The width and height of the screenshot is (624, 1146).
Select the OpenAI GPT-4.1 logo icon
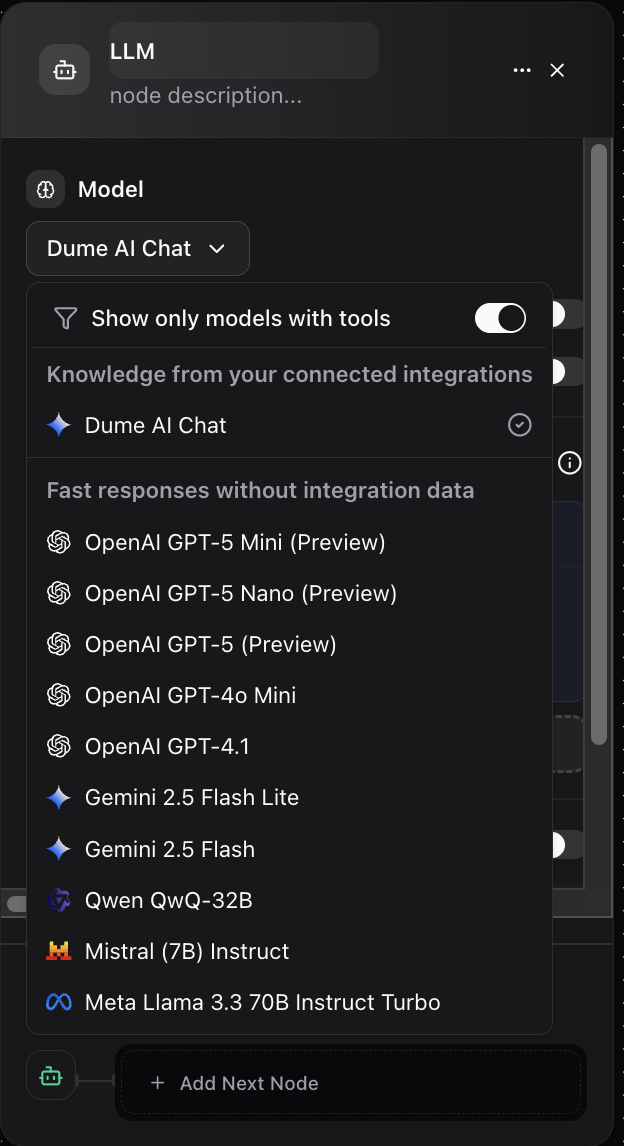(60, 745)
